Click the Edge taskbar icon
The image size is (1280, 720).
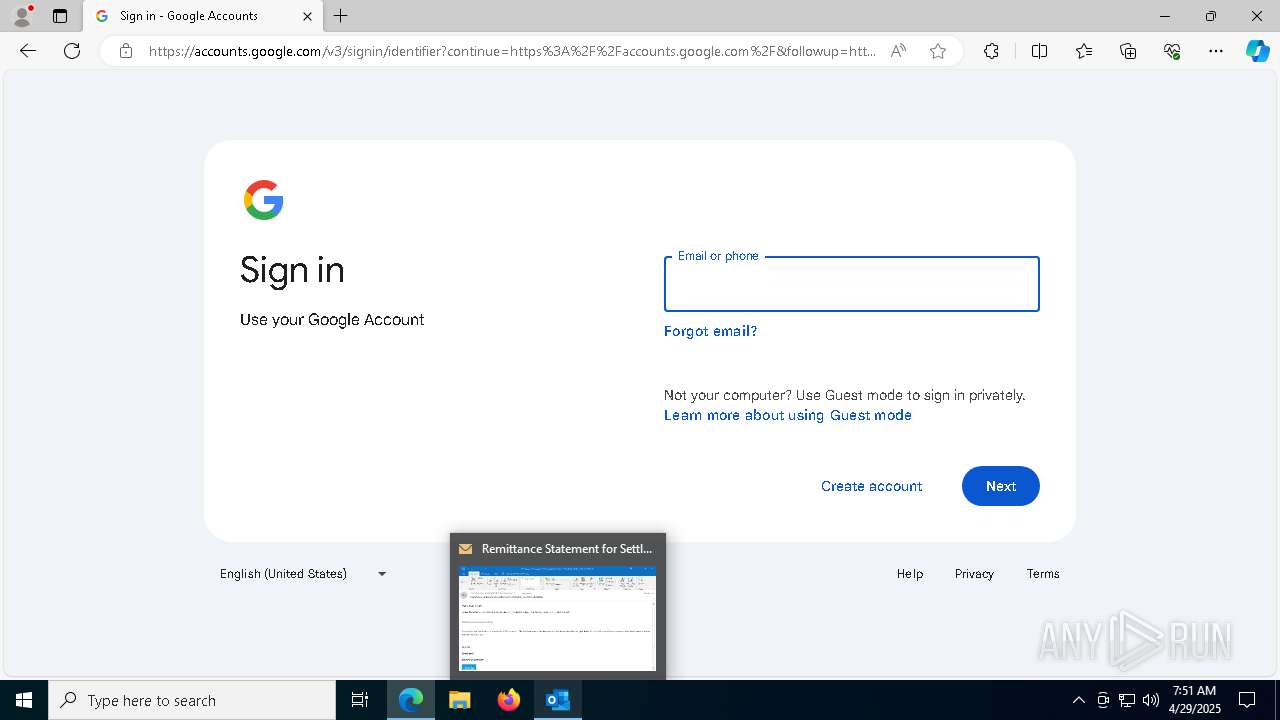pyautogui.click(x=411, y=700)
